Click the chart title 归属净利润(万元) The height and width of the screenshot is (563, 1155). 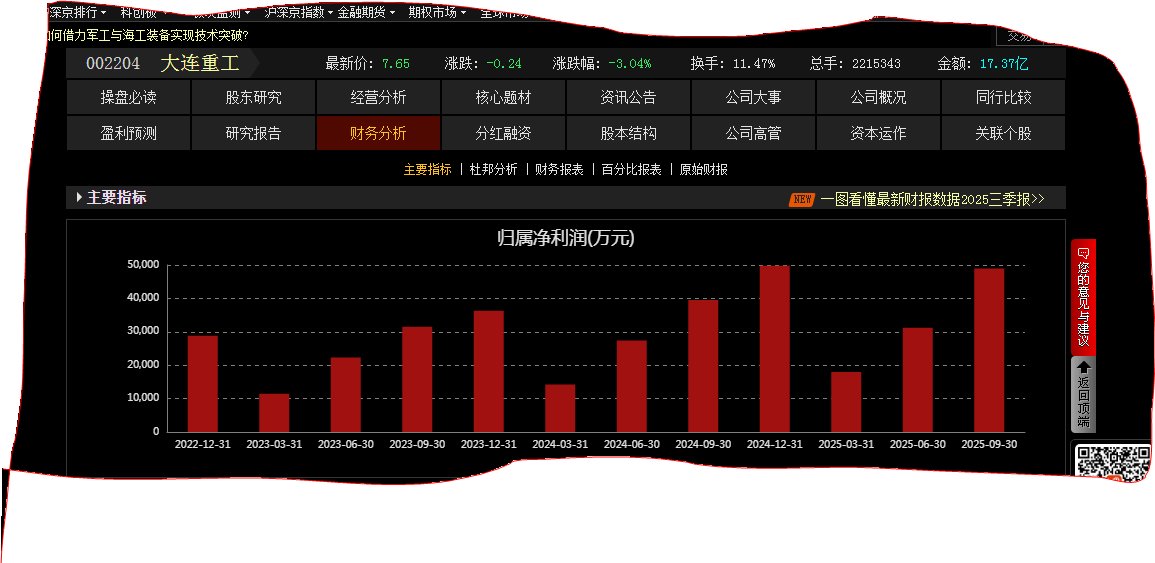click(566, 239)
